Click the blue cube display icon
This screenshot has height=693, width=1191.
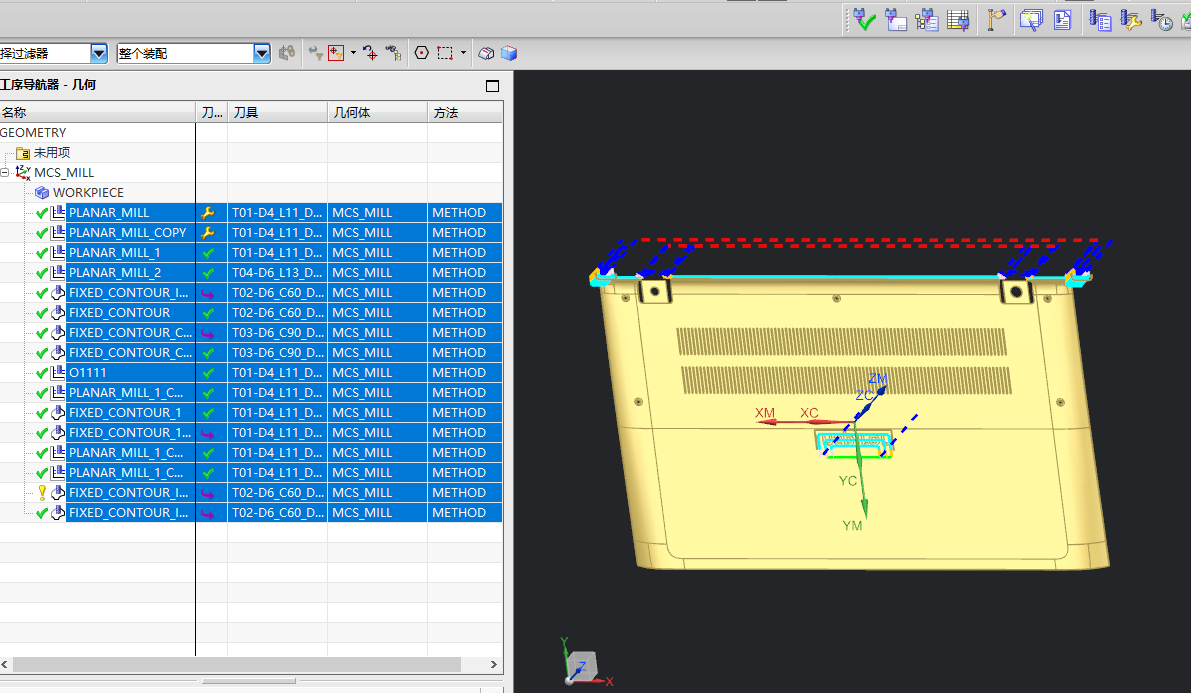509,52
